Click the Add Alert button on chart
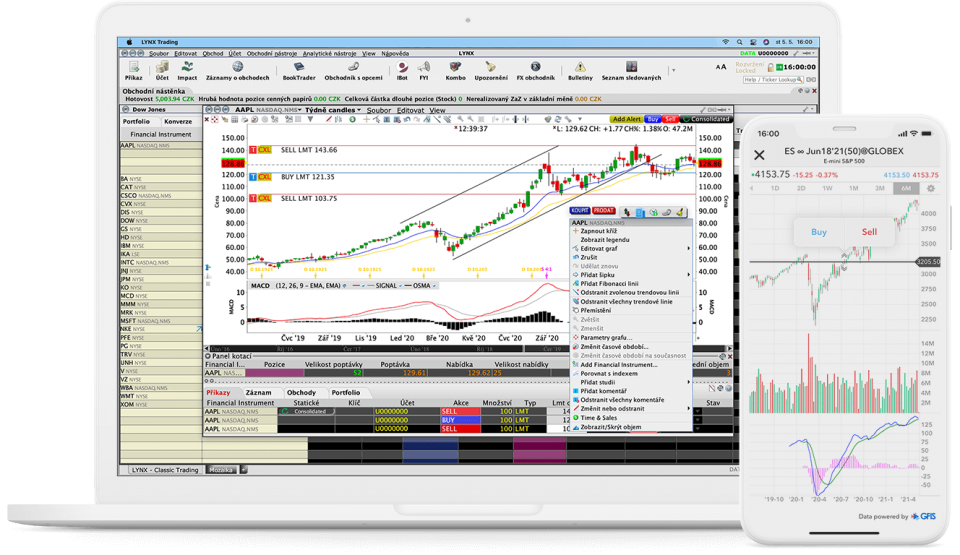This screenshot has height=555, width=960. [x=626, y=119]
